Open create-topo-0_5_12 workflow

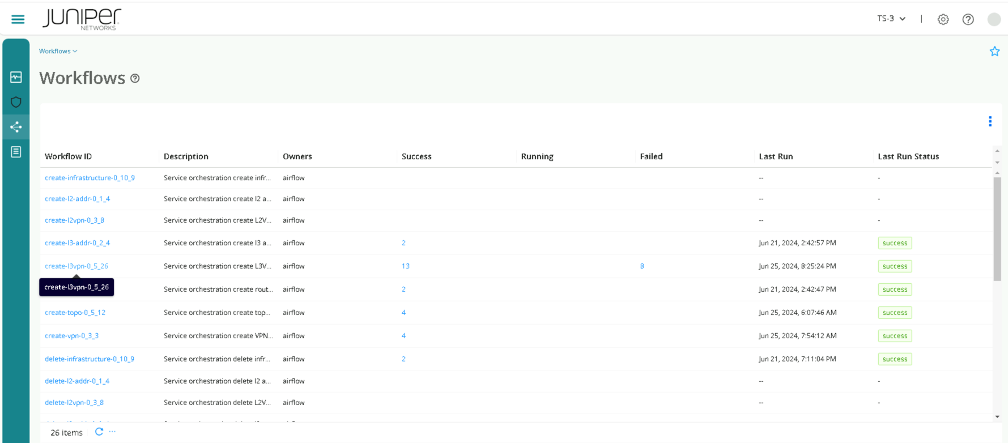(x=75, y=312)
